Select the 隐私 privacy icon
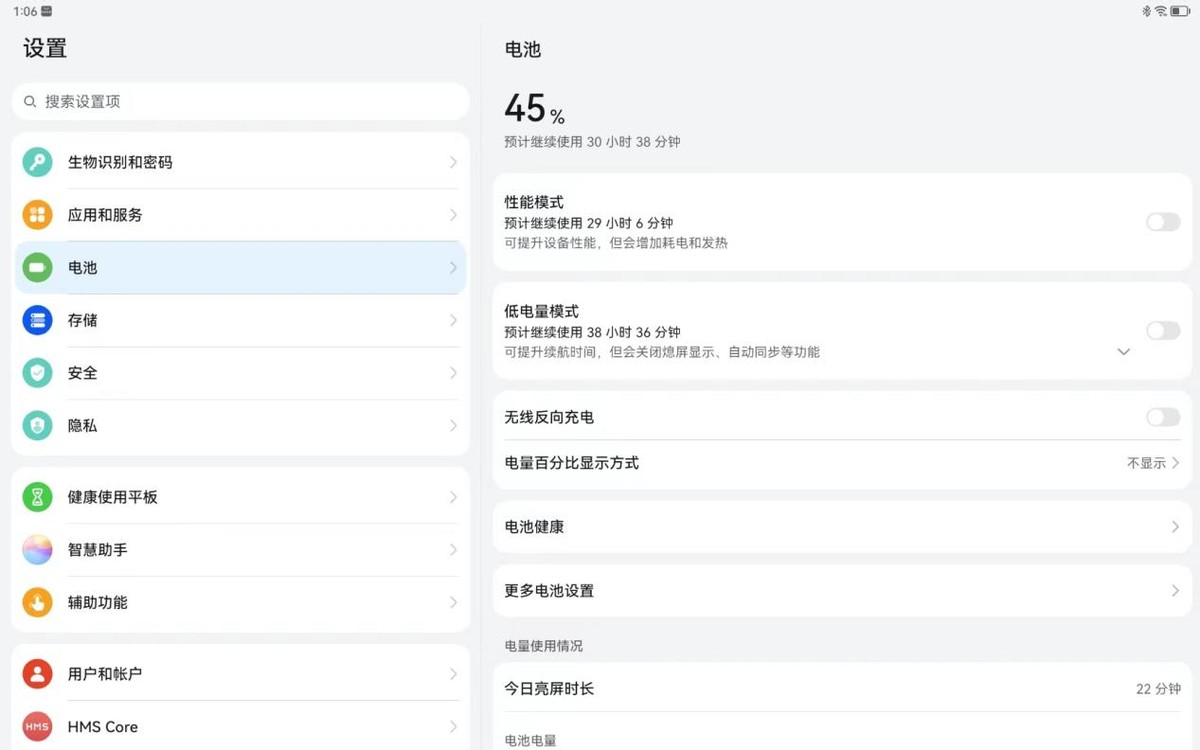This screenshot has width=1200, height=750. [x=37, y=426]
